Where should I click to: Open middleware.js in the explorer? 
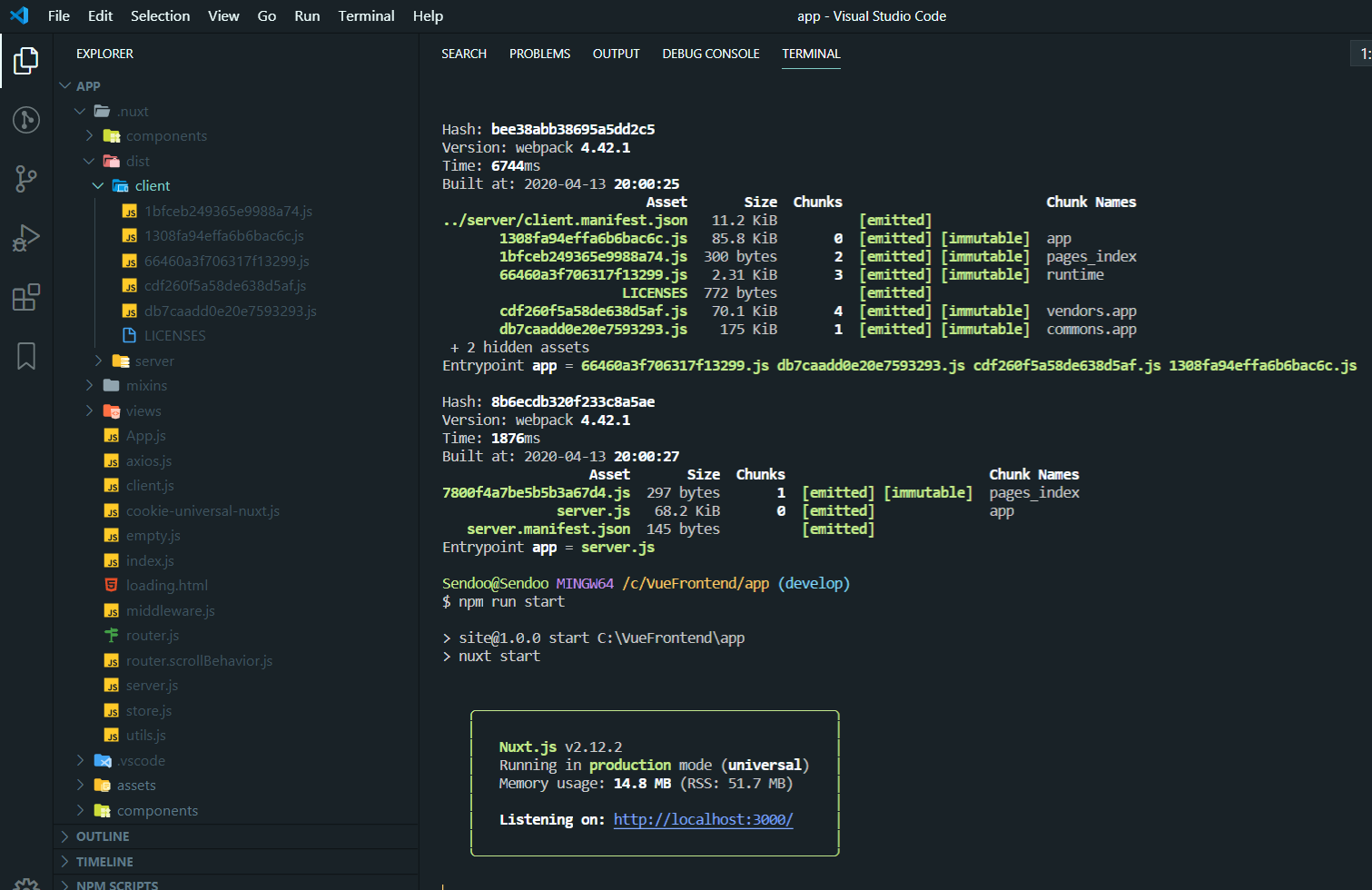coord(171,610)
